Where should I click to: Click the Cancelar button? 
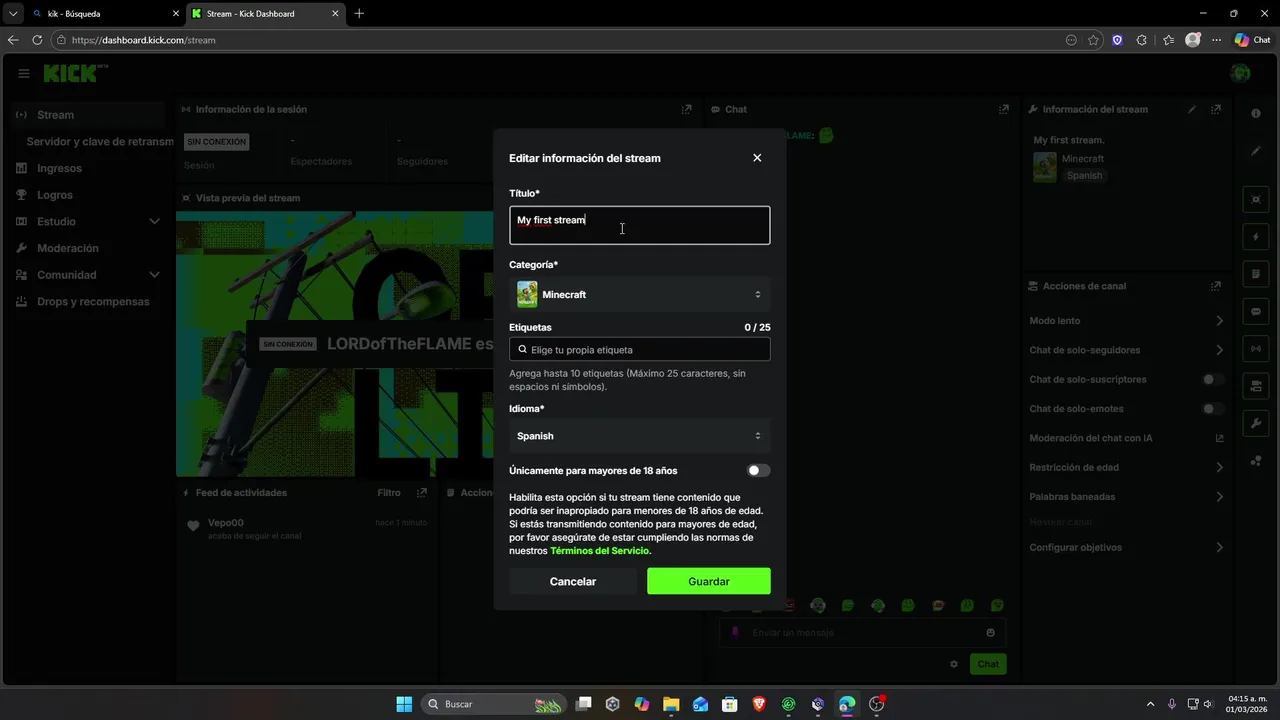(573, 581)
